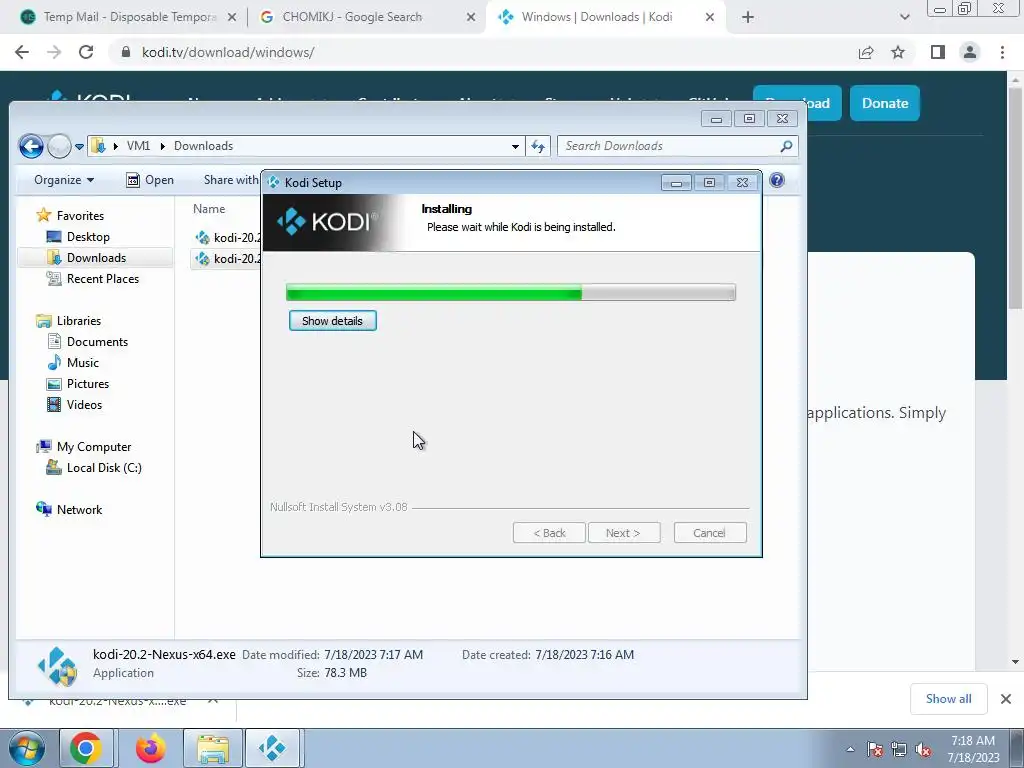Viewport: 1024px width, 768px height.
Task: Click the magnifier icon in the Search Downloads box
Action: click(x=786, y=146)
